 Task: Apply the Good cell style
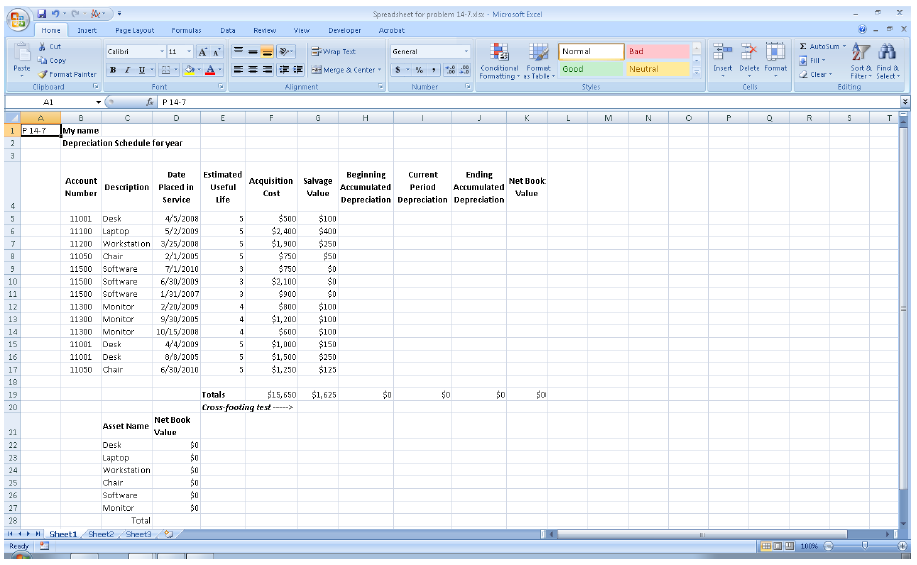pos(591,69)
